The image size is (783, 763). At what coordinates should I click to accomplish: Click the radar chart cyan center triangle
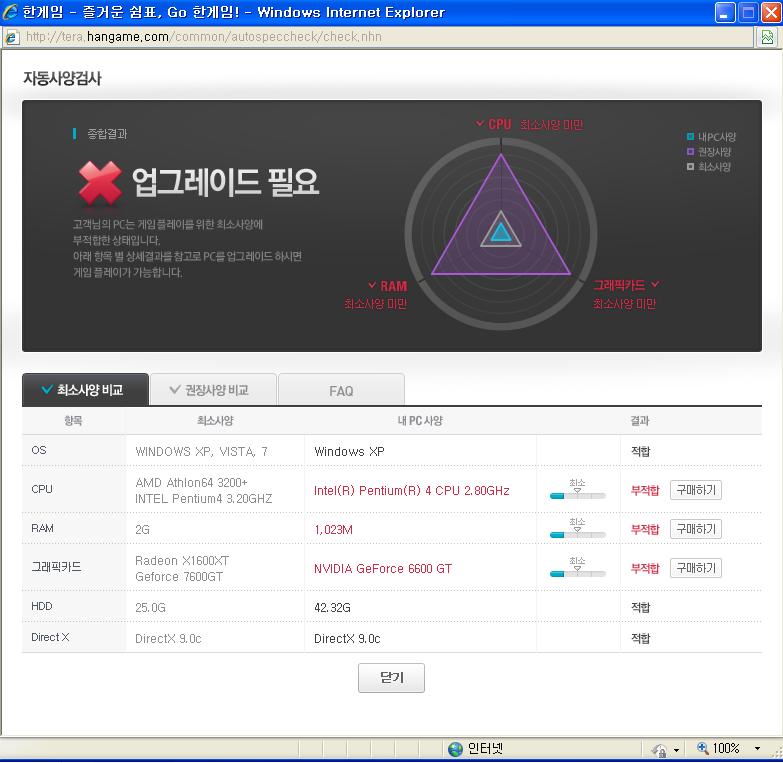pos(501,234)
